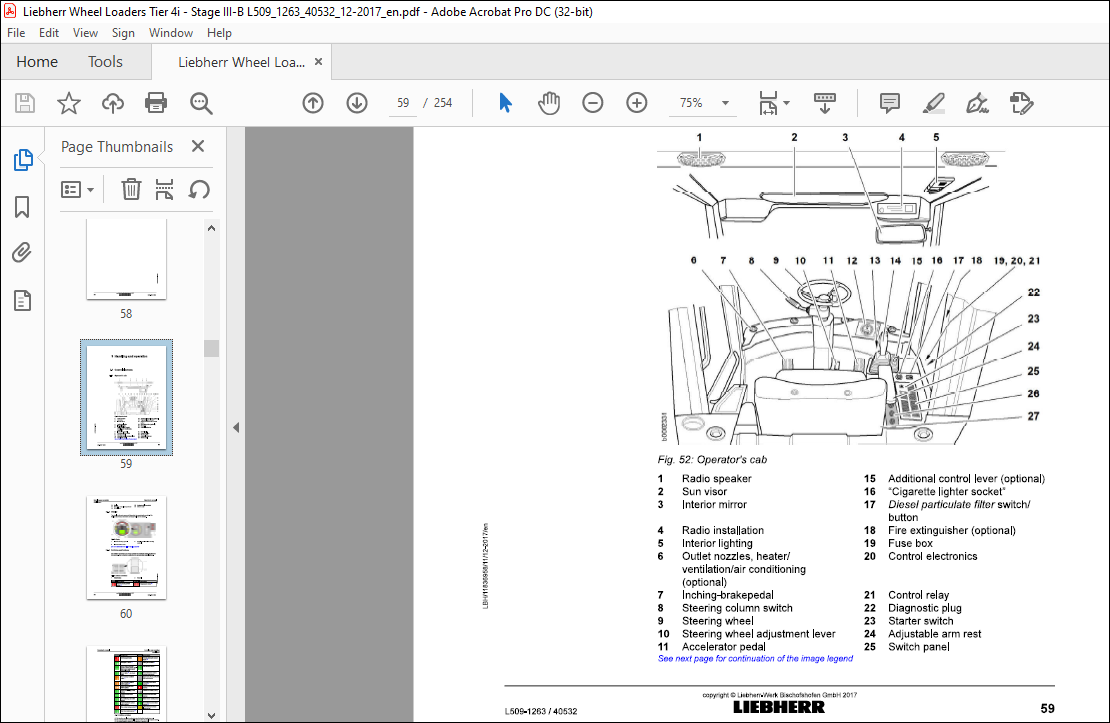Open the File menu
Screen dimensions: 1110x723
click(16, 33)
